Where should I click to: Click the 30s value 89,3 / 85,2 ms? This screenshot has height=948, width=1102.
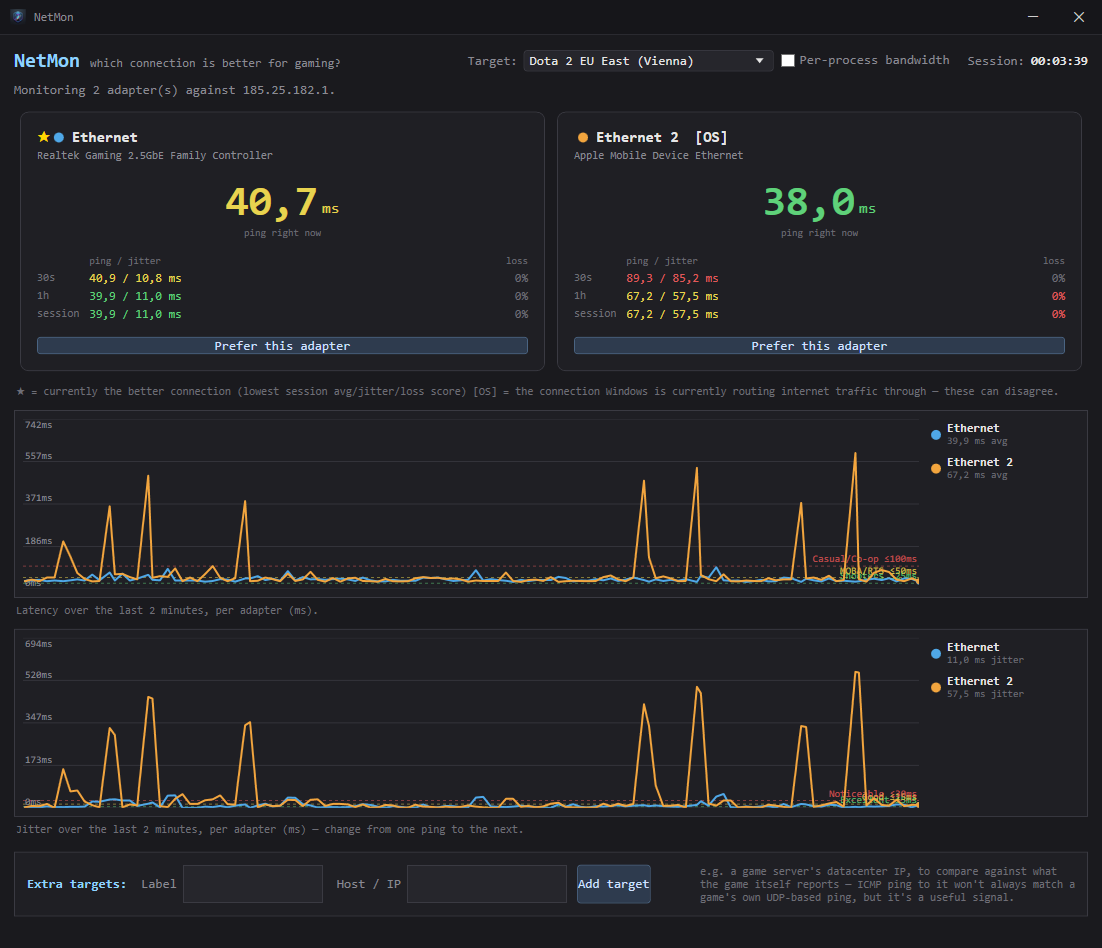672,278
